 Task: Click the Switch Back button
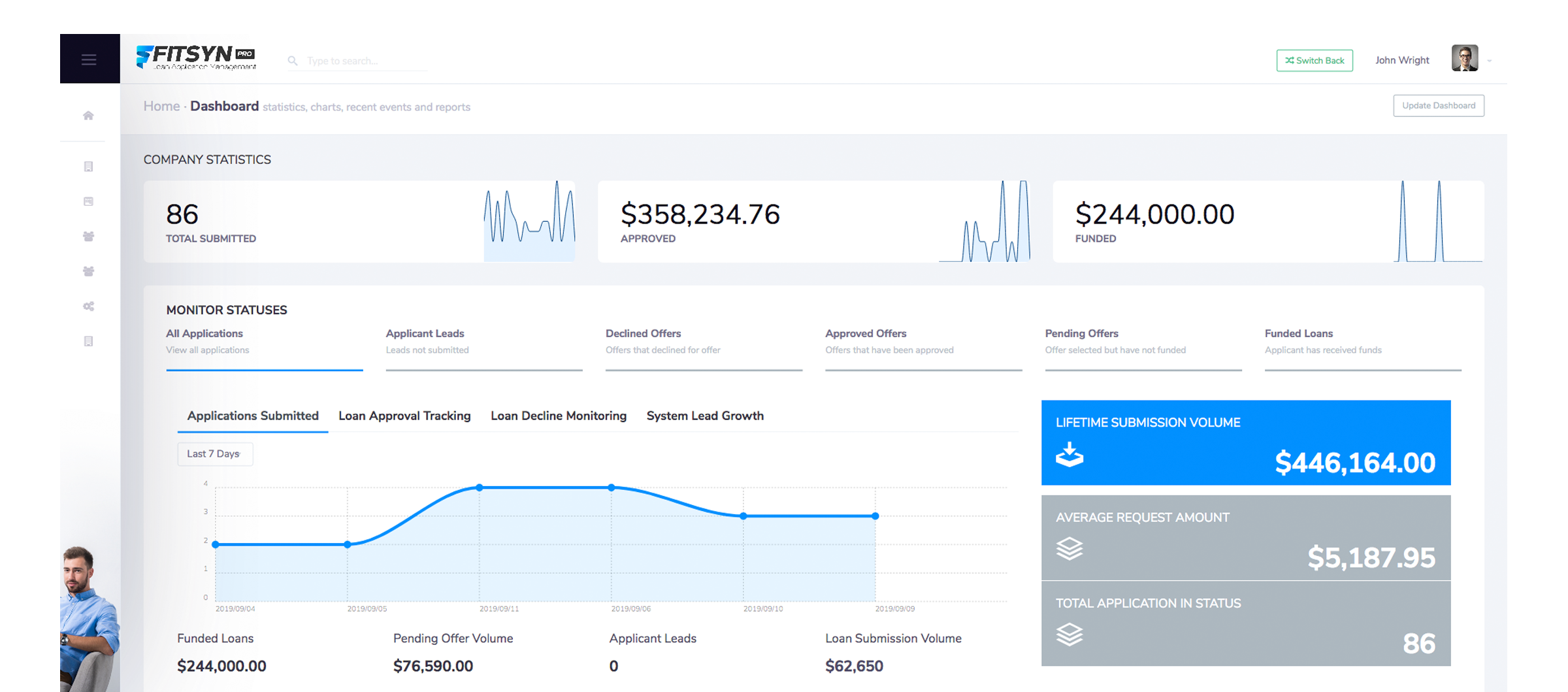(1315, 60)
